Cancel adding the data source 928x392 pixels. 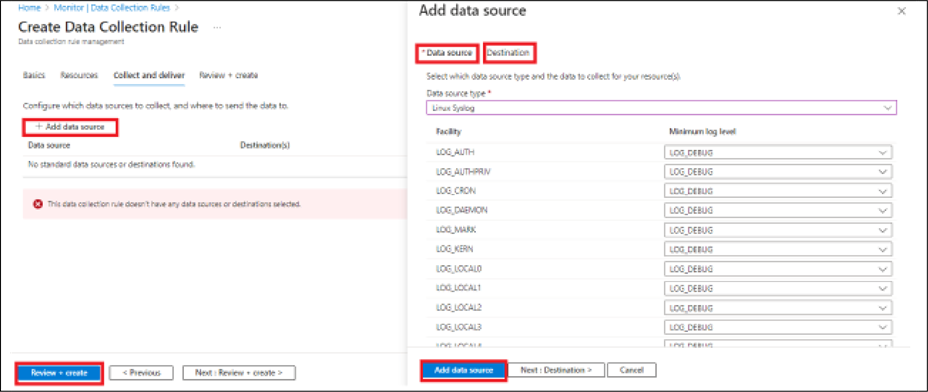coord(631,370)
